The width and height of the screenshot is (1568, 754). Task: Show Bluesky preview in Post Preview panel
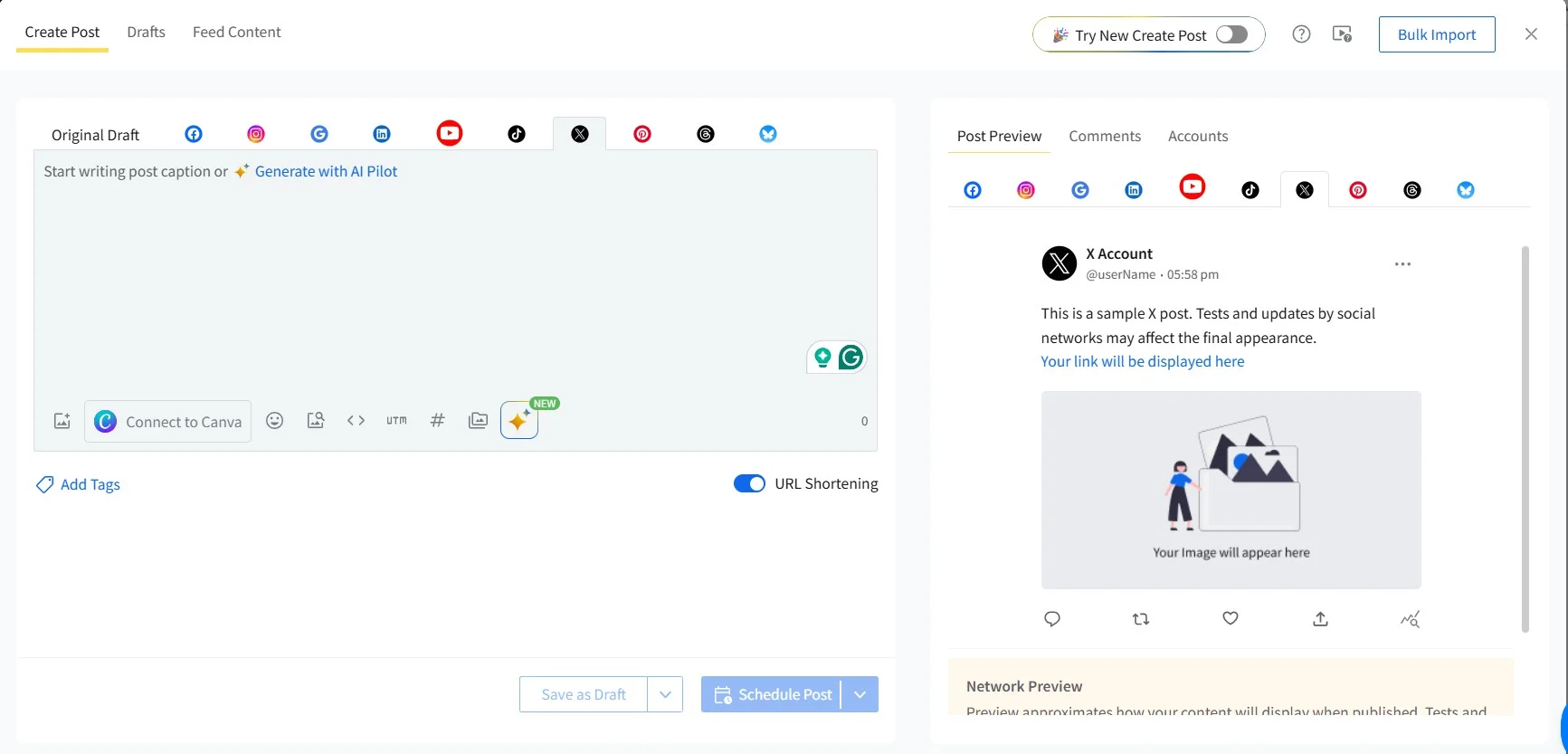1466,190
